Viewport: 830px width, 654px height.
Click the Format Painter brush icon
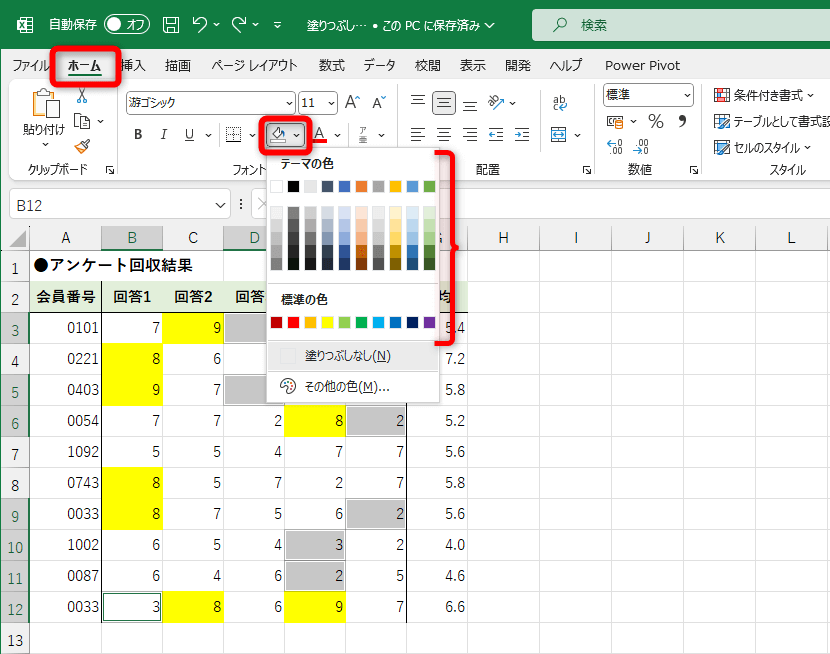point(82,146)
